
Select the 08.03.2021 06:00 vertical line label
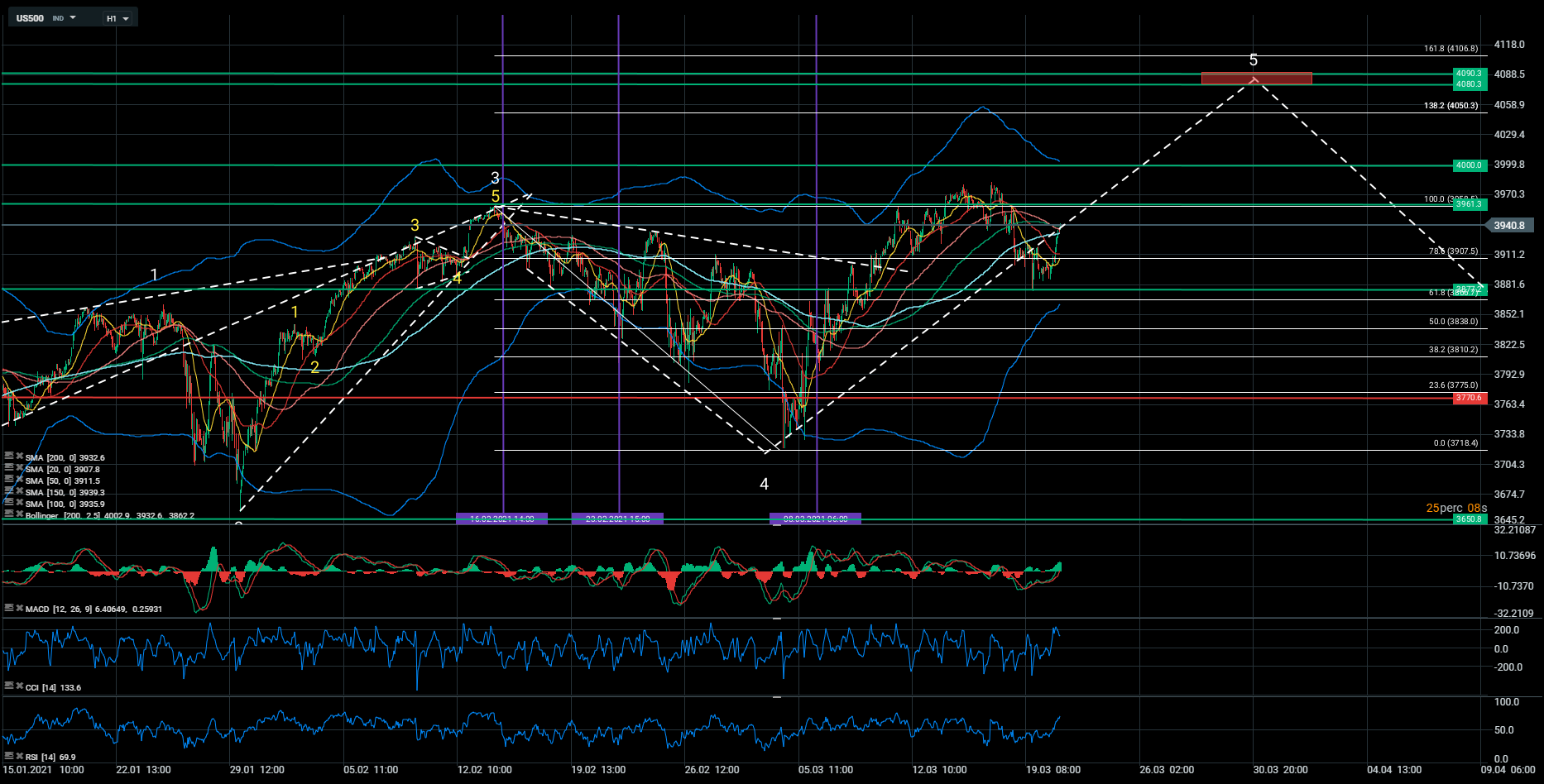click(x=815, y=519)
